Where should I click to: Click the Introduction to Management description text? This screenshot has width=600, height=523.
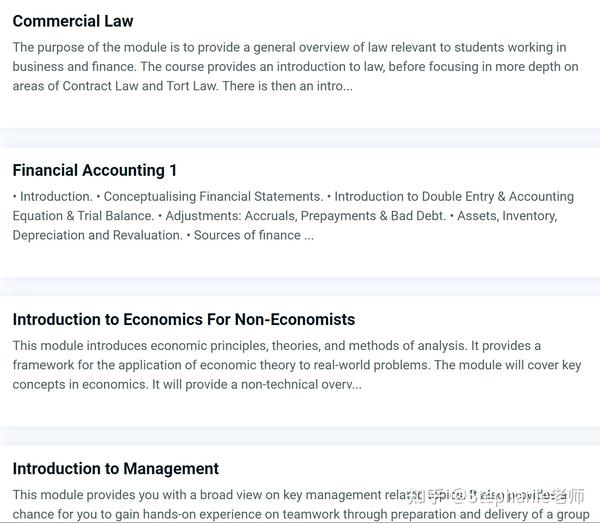(x=301, y=505)
